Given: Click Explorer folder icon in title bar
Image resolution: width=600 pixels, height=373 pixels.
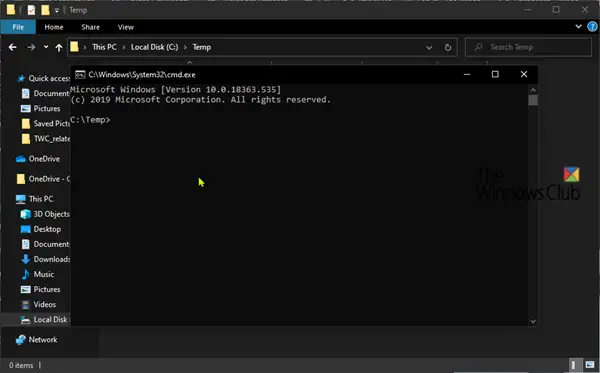Looking at the screenshot, I should [11, 10].
